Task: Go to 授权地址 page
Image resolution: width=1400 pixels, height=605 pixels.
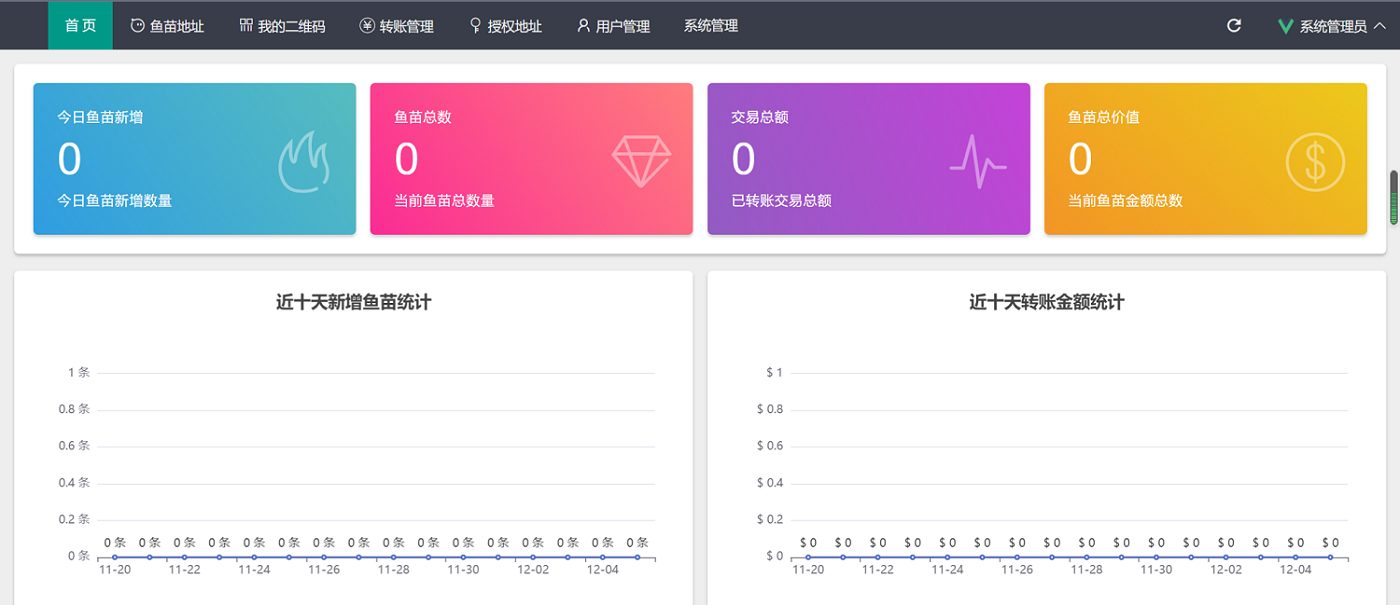Action: 506,26
